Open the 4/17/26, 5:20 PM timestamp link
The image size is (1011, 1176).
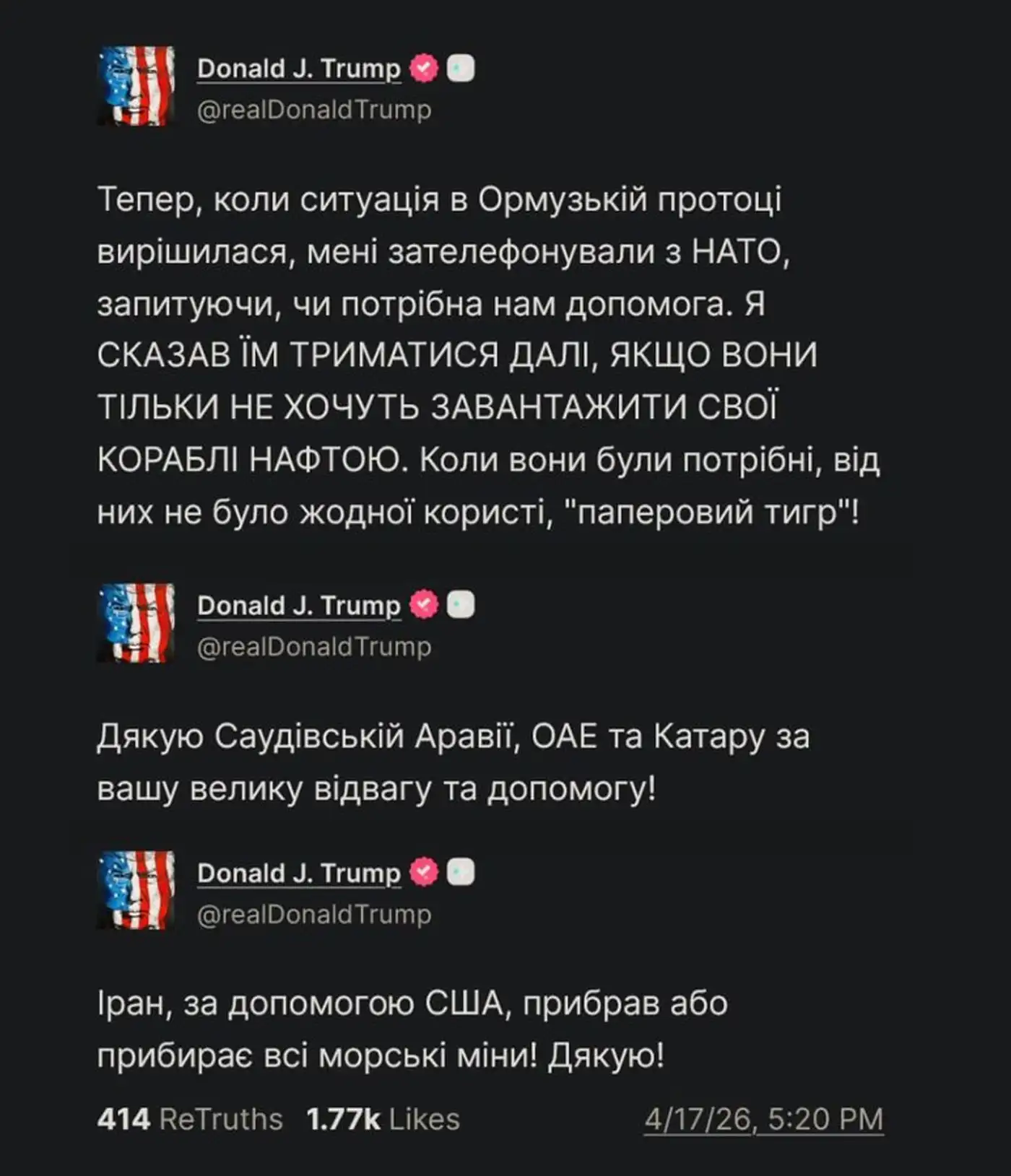(763, 1119)
